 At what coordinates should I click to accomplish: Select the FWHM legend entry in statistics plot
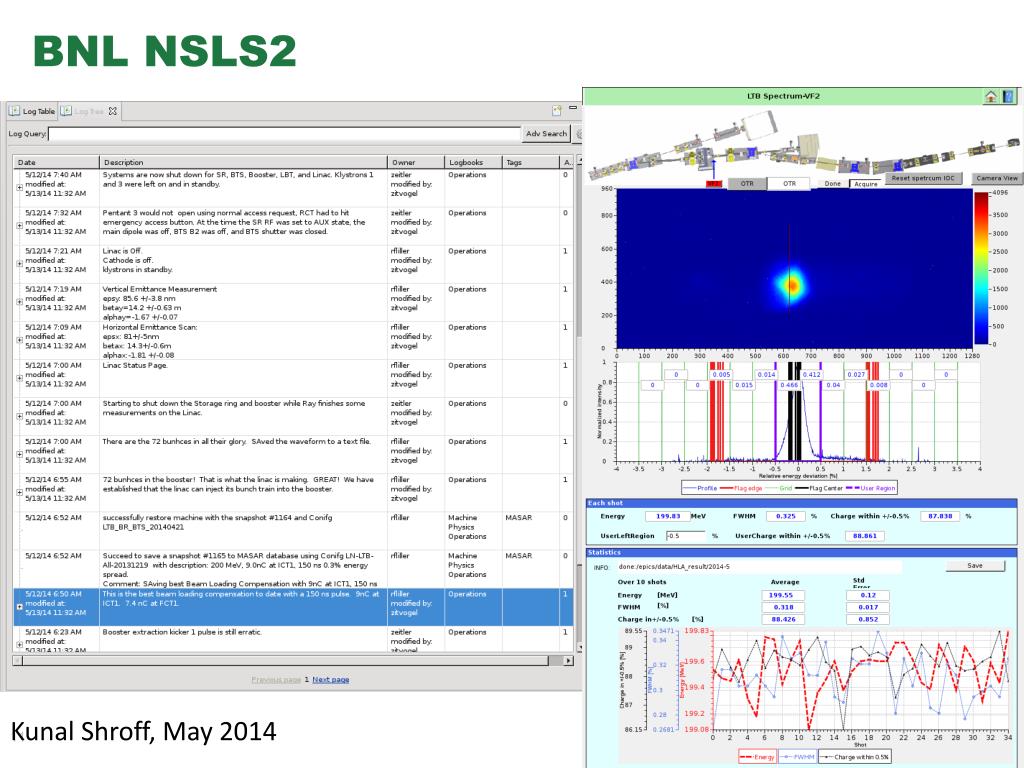tap(796, 757)
